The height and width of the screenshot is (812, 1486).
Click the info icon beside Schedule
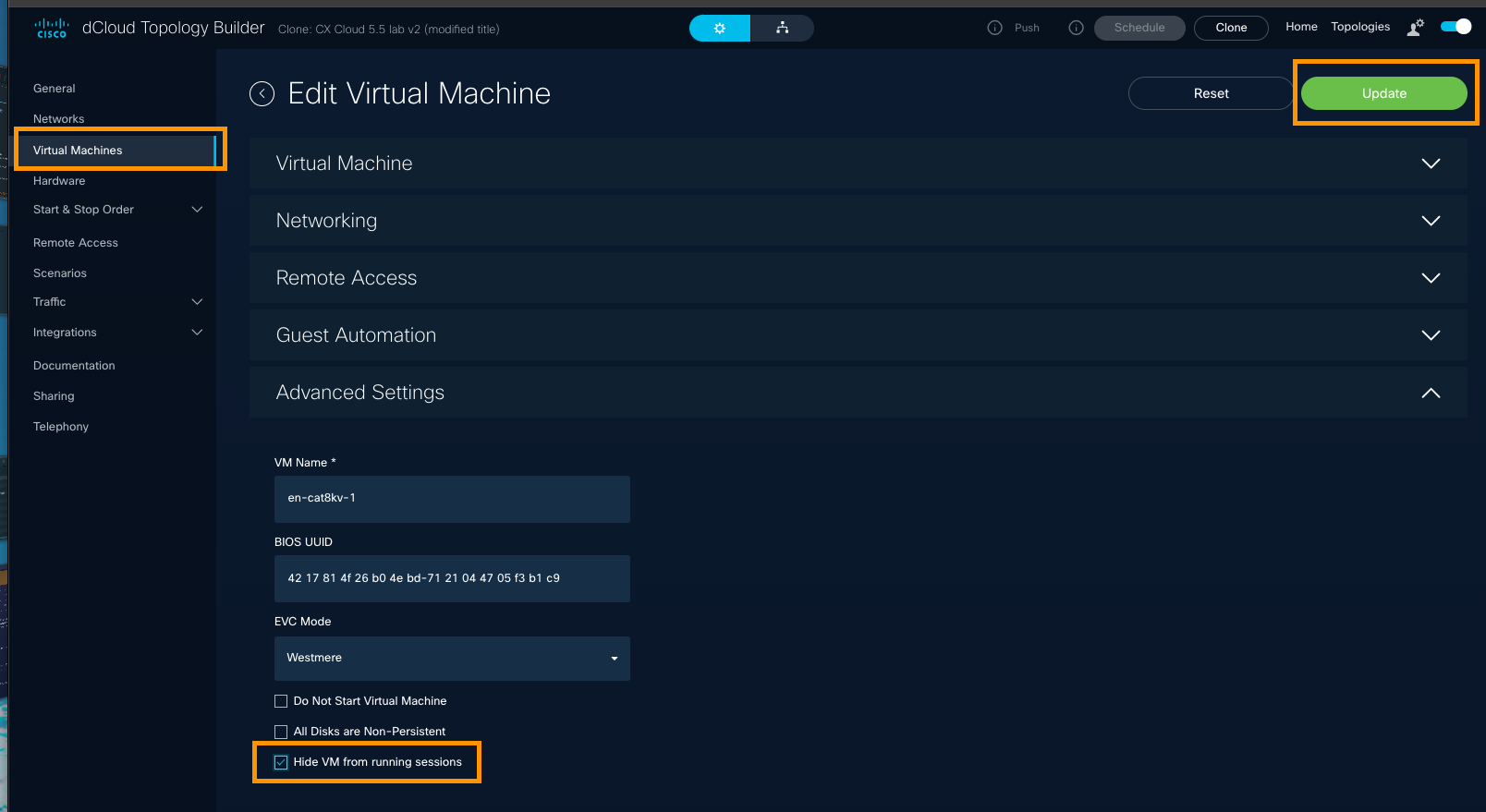(x=1076, y=28)
